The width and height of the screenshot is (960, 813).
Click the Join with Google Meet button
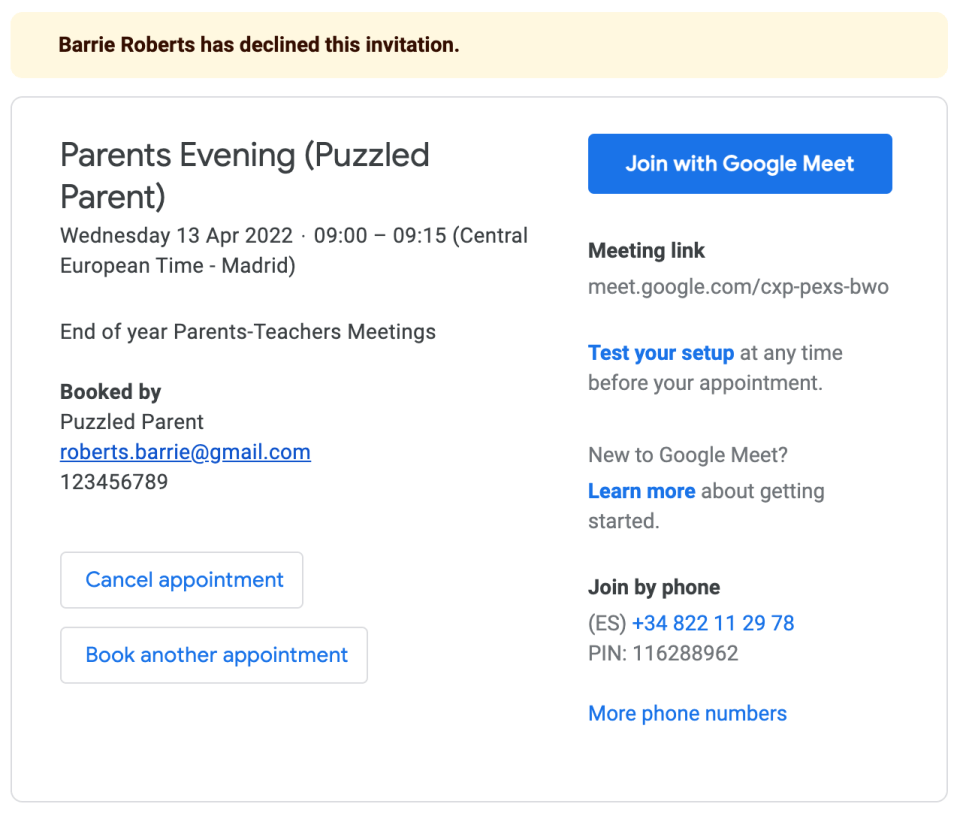tap(739, 164)
